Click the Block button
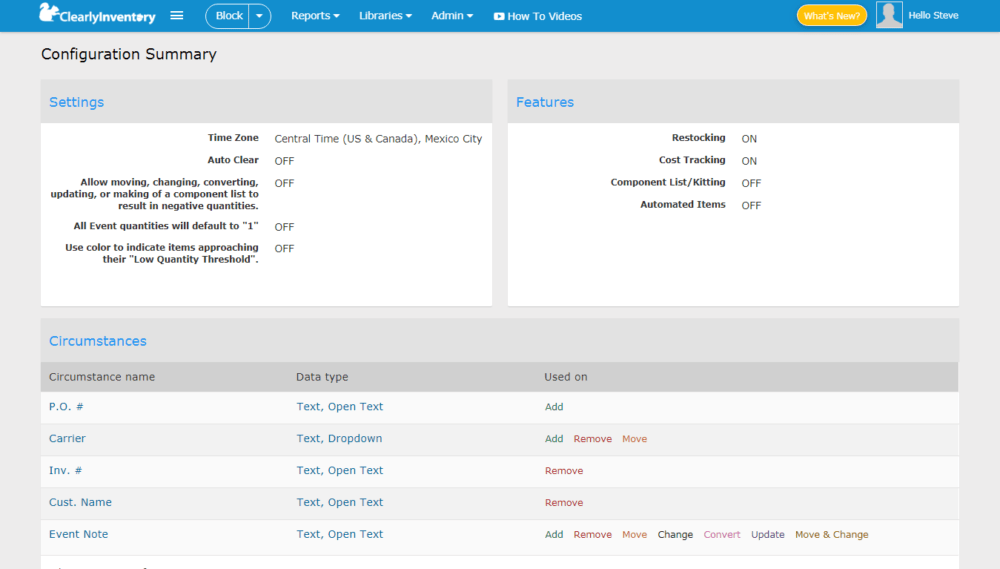The image size is (1000, 569). coord(228,16)
